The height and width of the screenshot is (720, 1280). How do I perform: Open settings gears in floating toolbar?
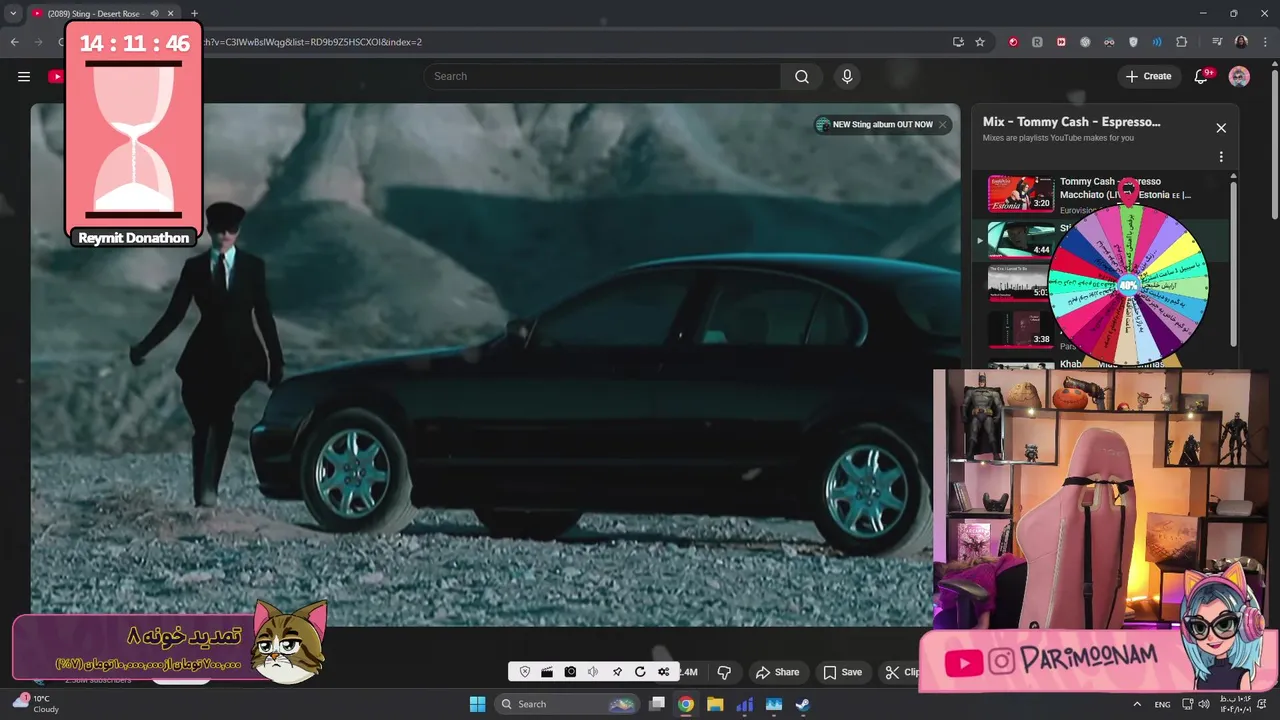(663, 672)
